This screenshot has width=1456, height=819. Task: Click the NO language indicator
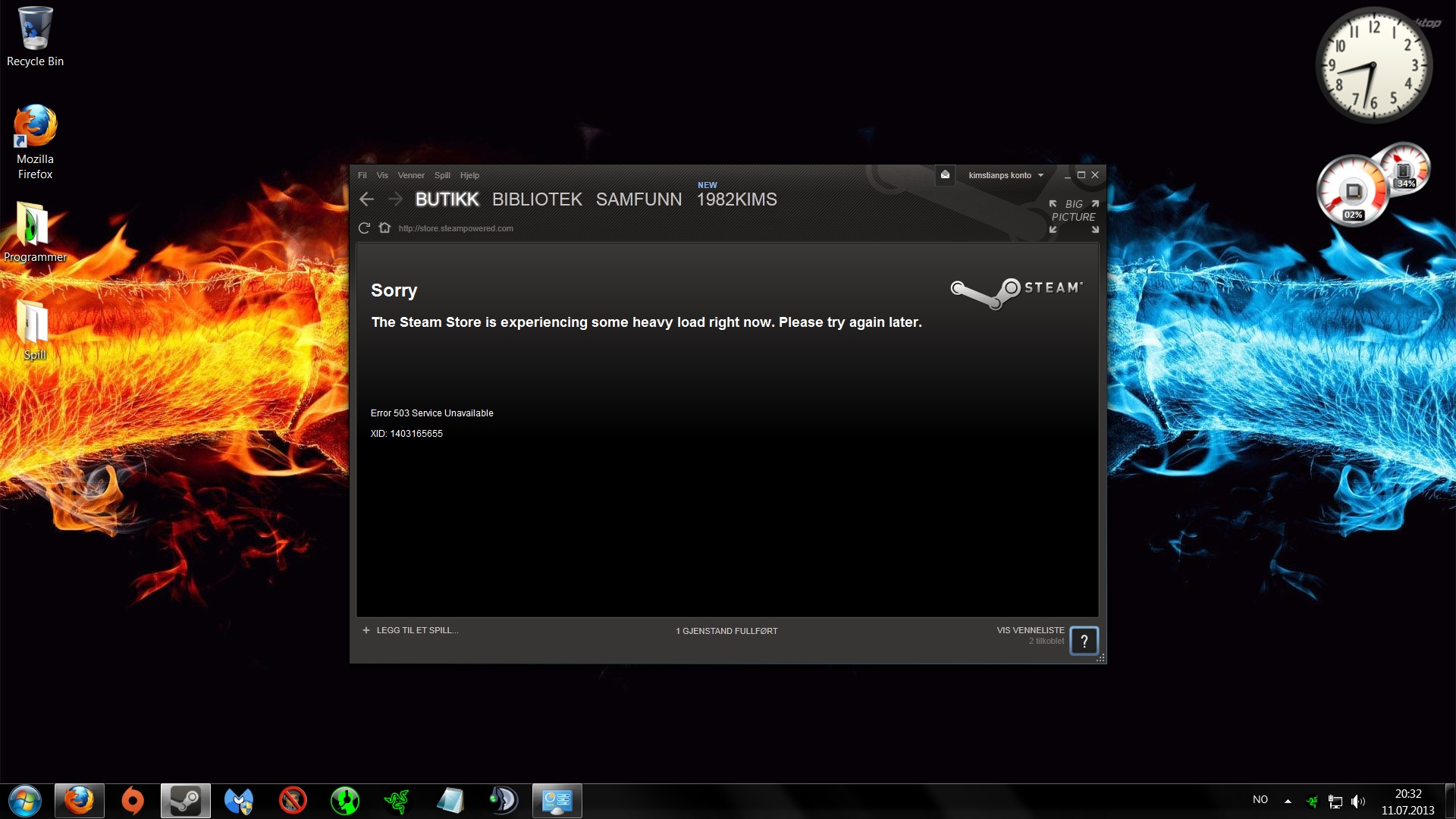[1260, 800]
